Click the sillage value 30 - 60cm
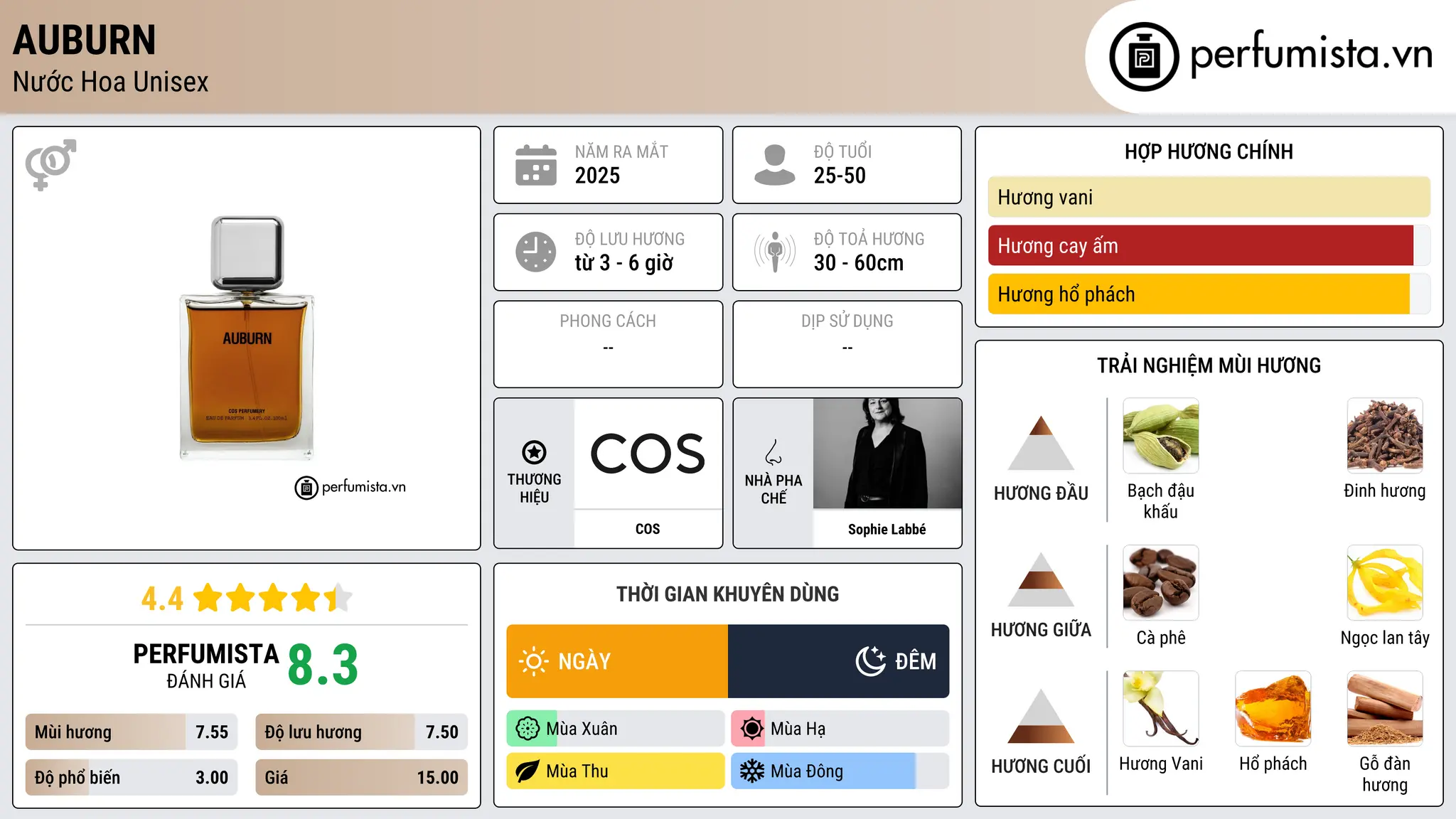Image resolution: width=1456 pixels, height=819 pixels. (x=859, y=263)
